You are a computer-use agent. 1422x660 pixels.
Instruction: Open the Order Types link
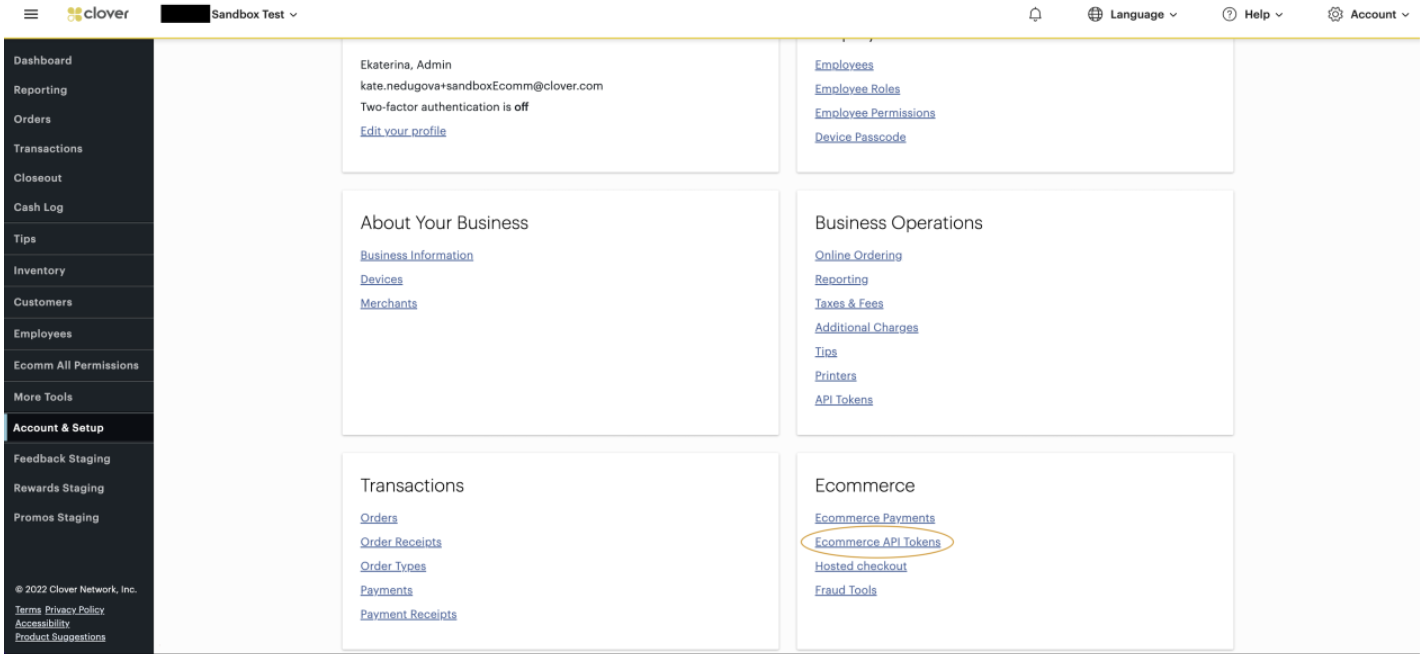point(392,566)
